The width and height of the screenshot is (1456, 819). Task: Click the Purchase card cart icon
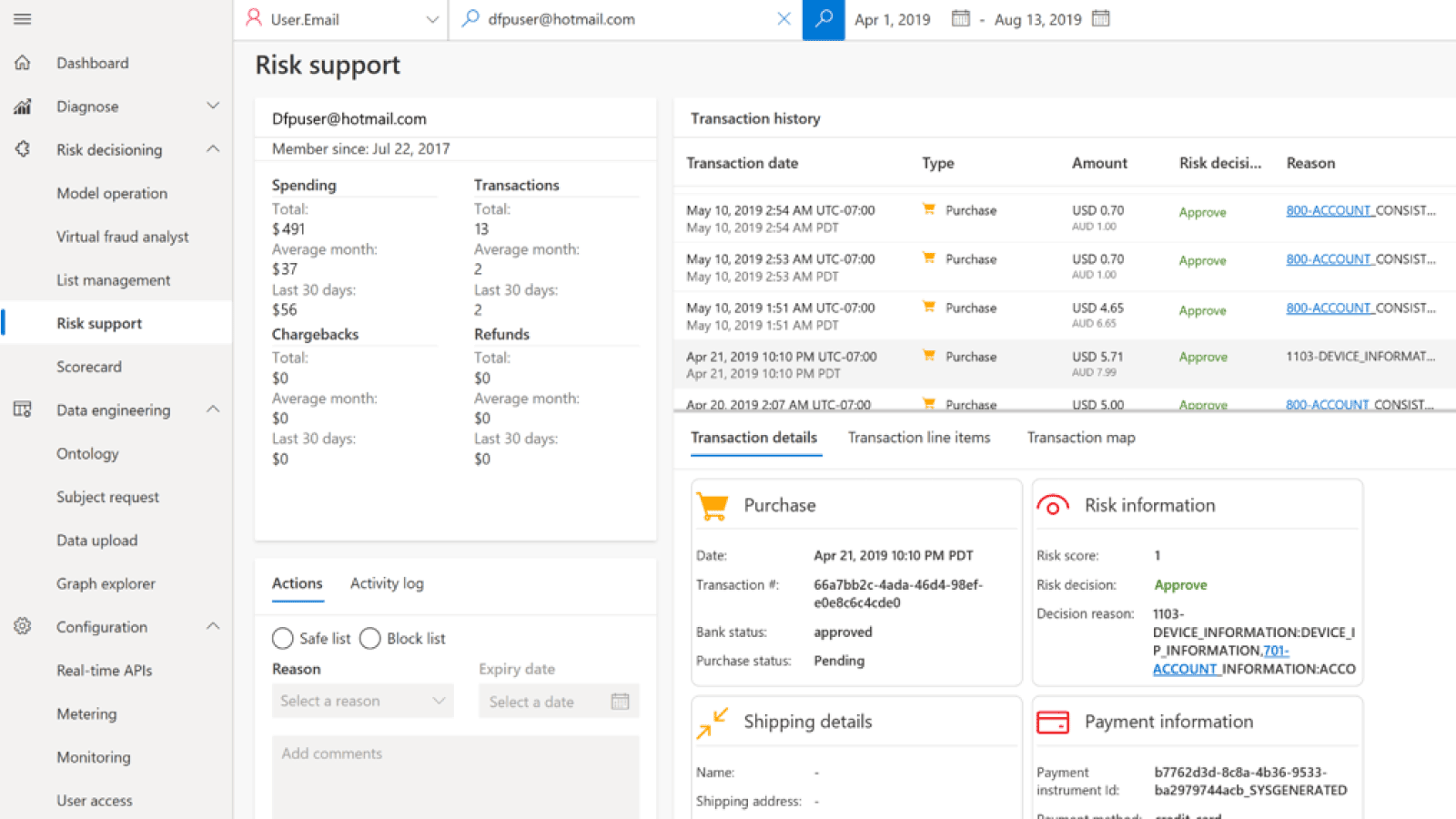(x=713, y=506)
